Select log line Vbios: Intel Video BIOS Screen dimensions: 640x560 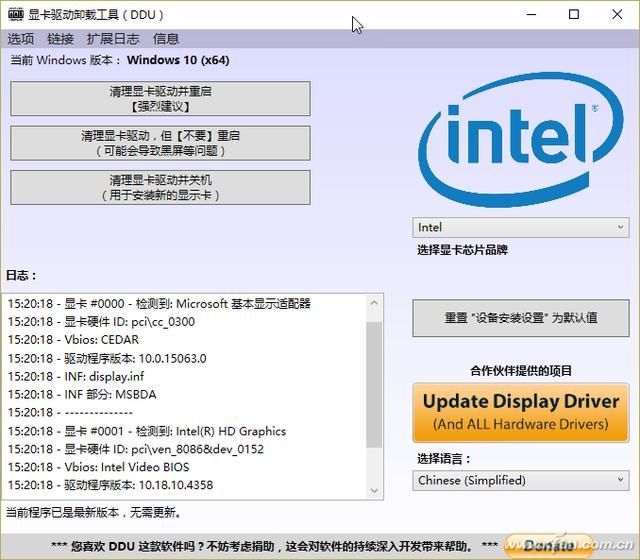tap(98, 467)
